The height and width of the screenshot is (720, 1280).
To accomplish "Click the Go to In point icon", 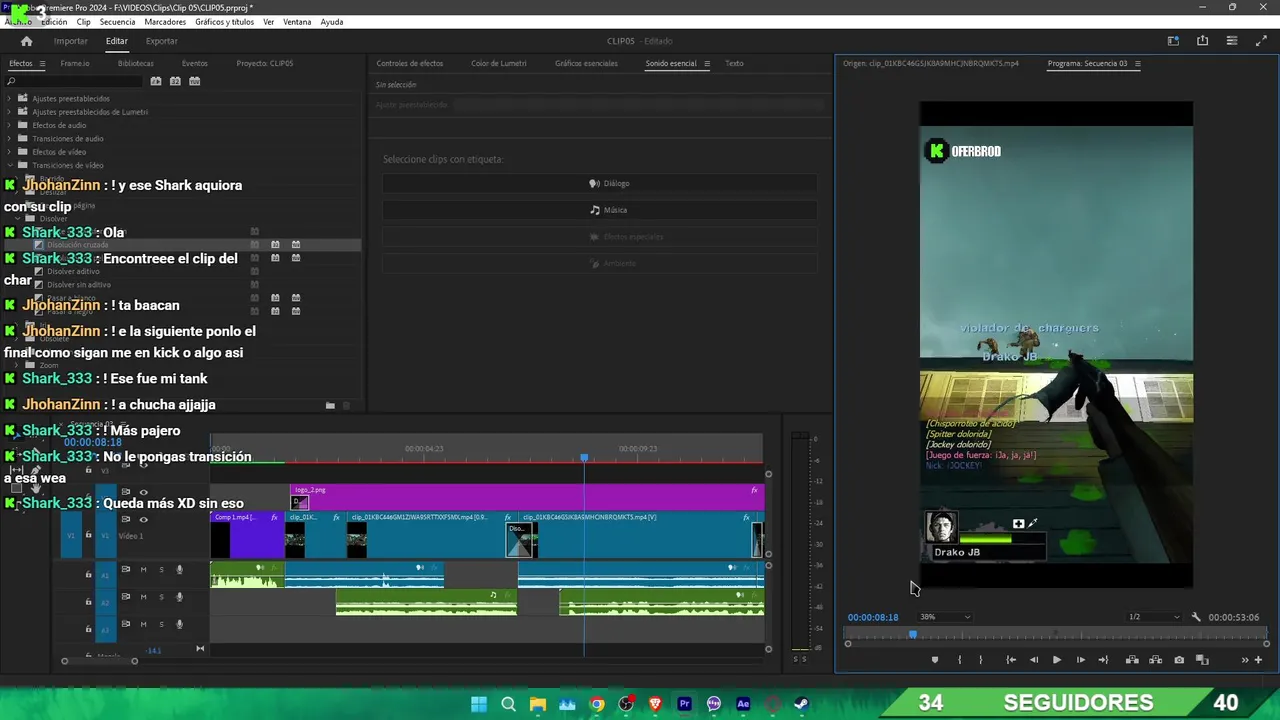I will (x=1011, y=660).
